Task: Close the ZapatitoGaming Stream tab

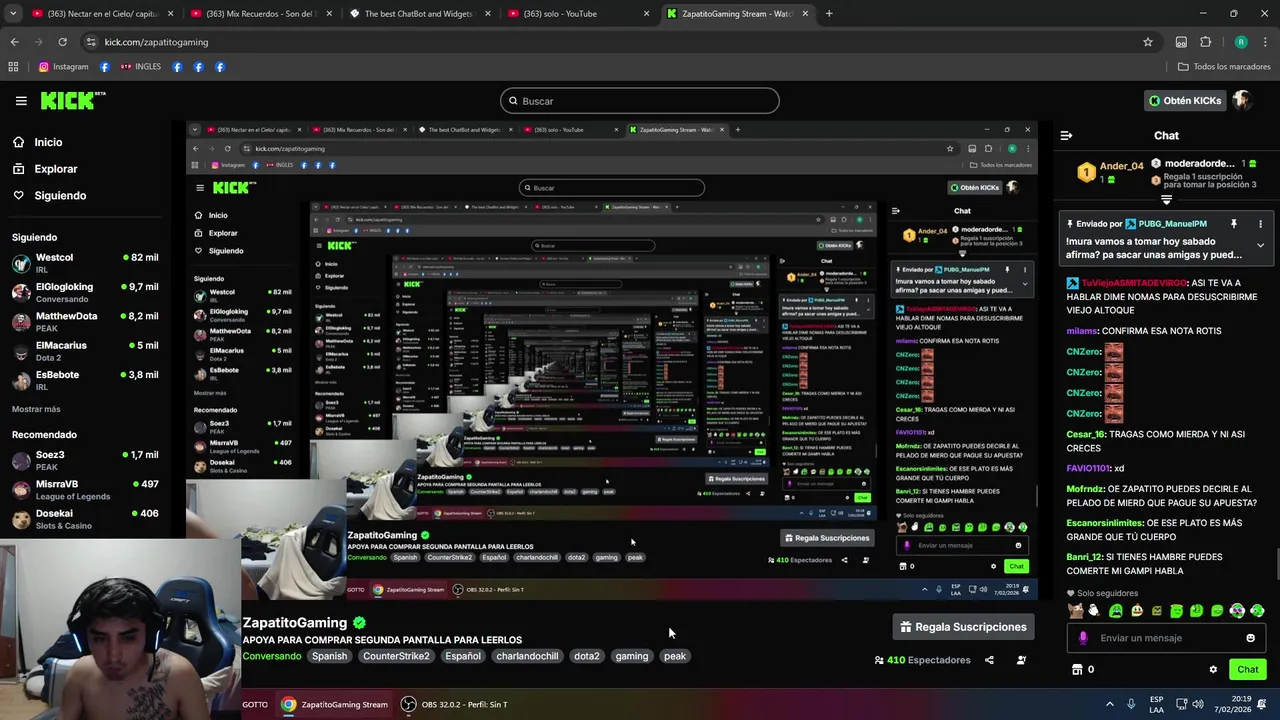Action: (x=805, y=14)
